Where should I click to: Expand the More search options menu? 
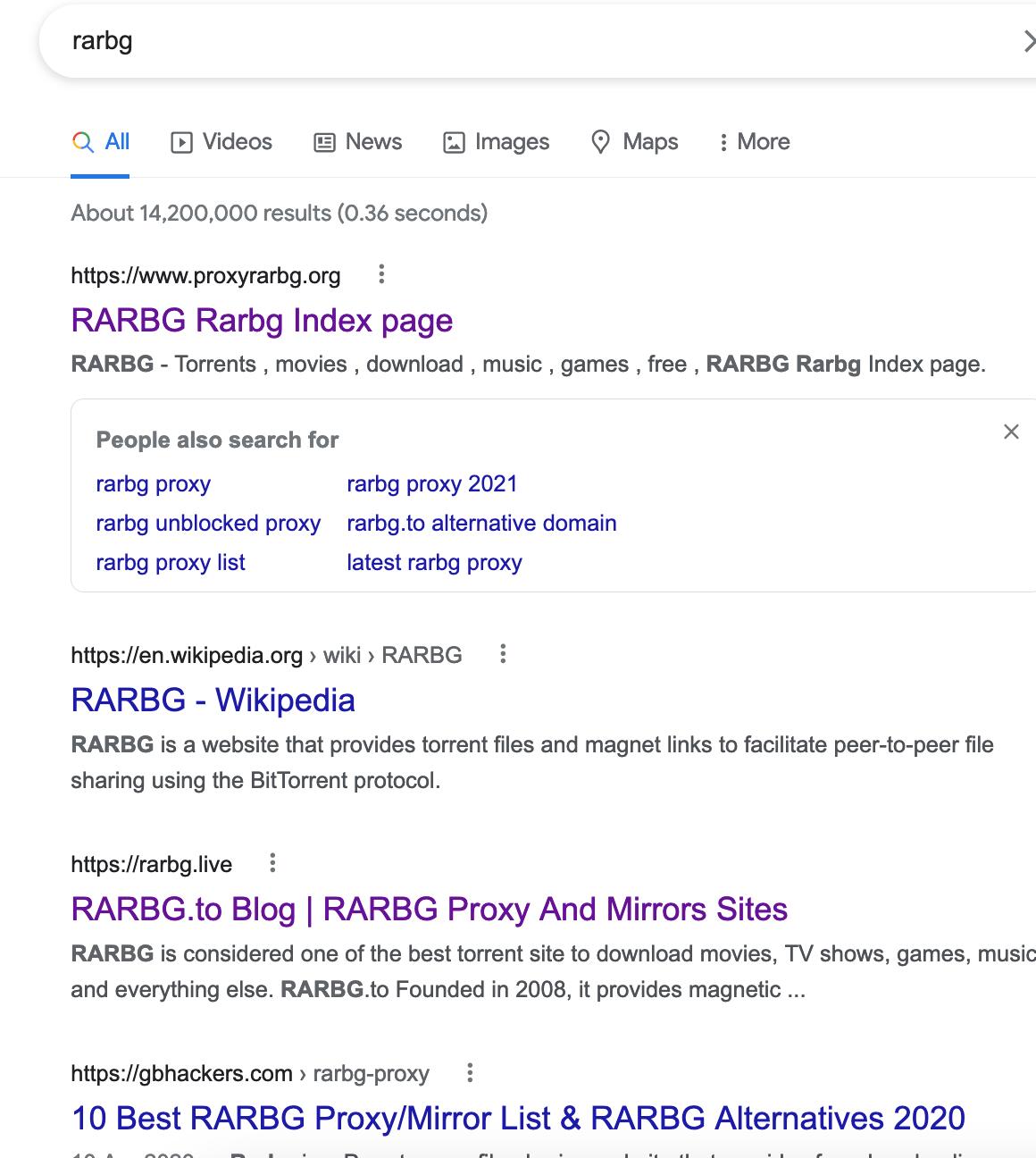click(x=754, y=142)
